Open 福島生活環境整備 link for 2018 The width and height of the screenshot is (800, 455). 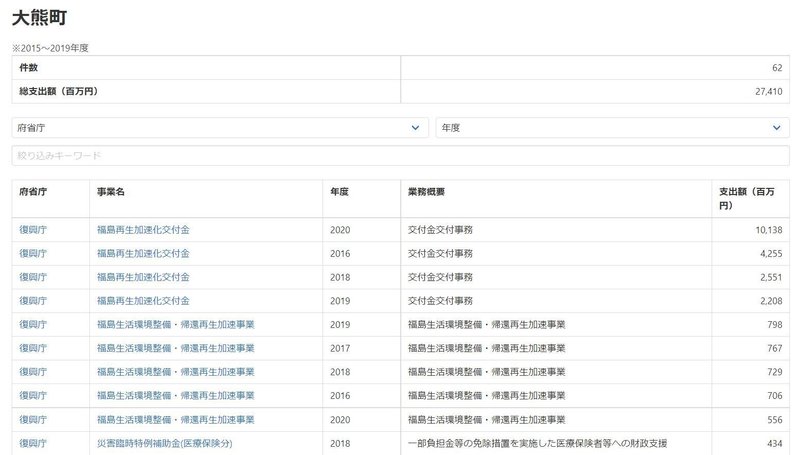point(176,372)
